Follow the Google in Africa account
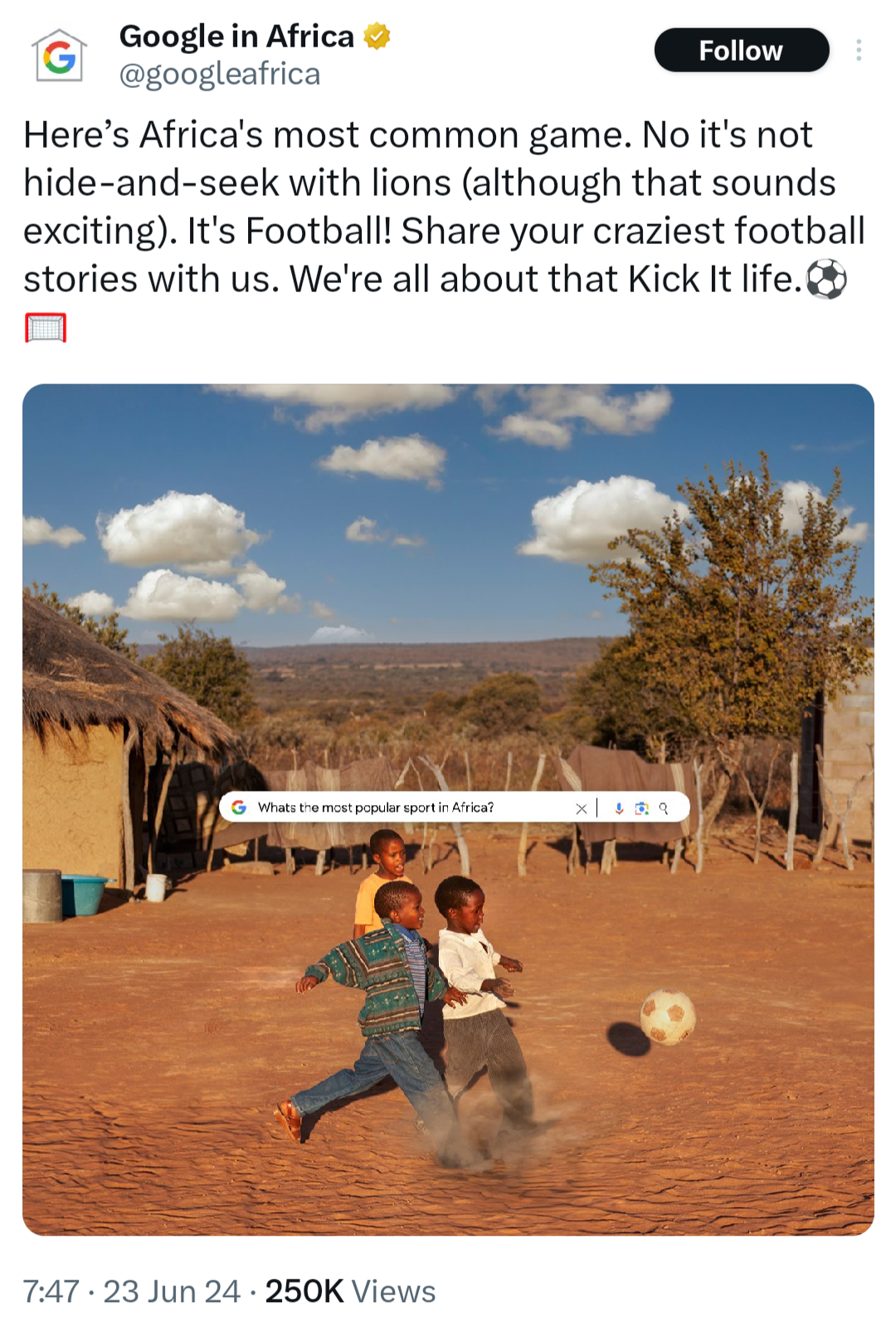 click(741, 51)
